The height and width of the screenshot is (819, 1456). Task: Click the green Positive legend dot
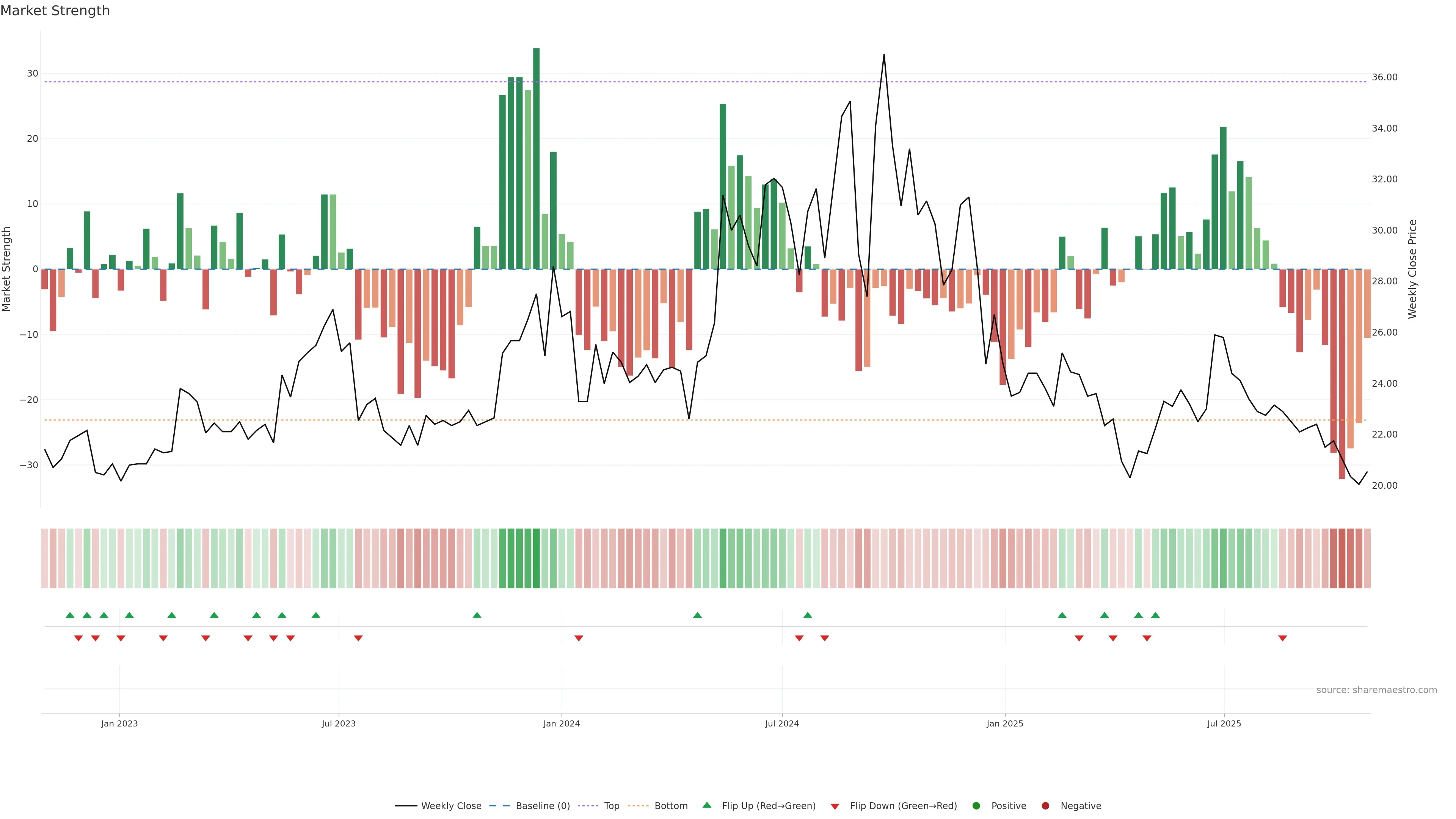[976, 806]
